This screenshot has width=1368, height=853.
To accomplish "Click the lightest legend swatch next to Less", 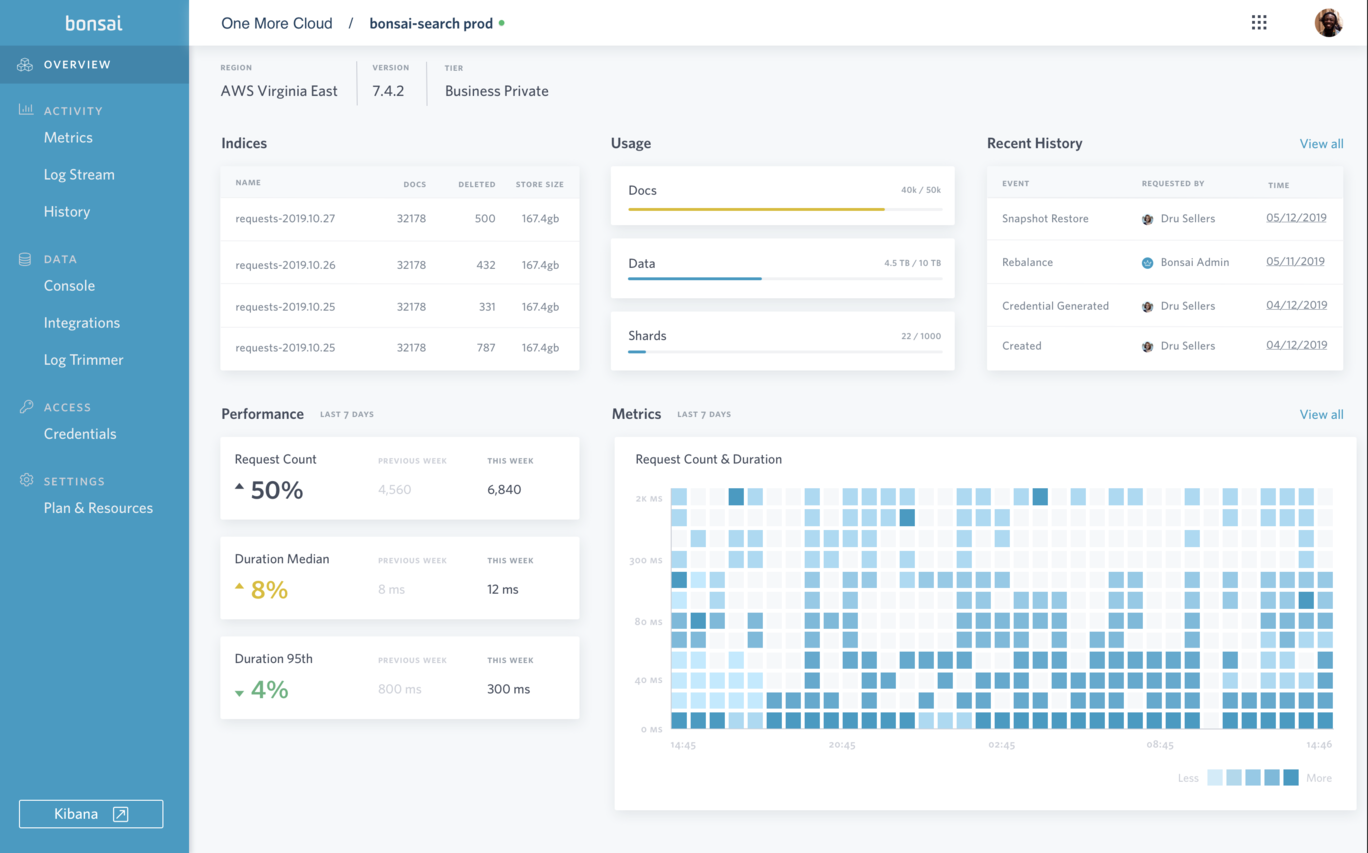I will coord(1215,778).
